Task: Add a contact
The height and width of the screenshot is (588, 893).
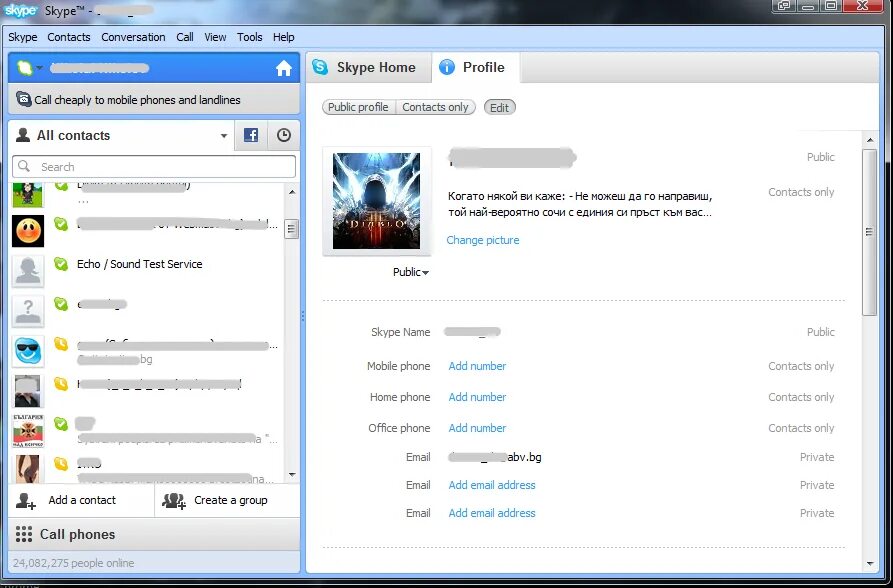Action: (x=81, y=500)
